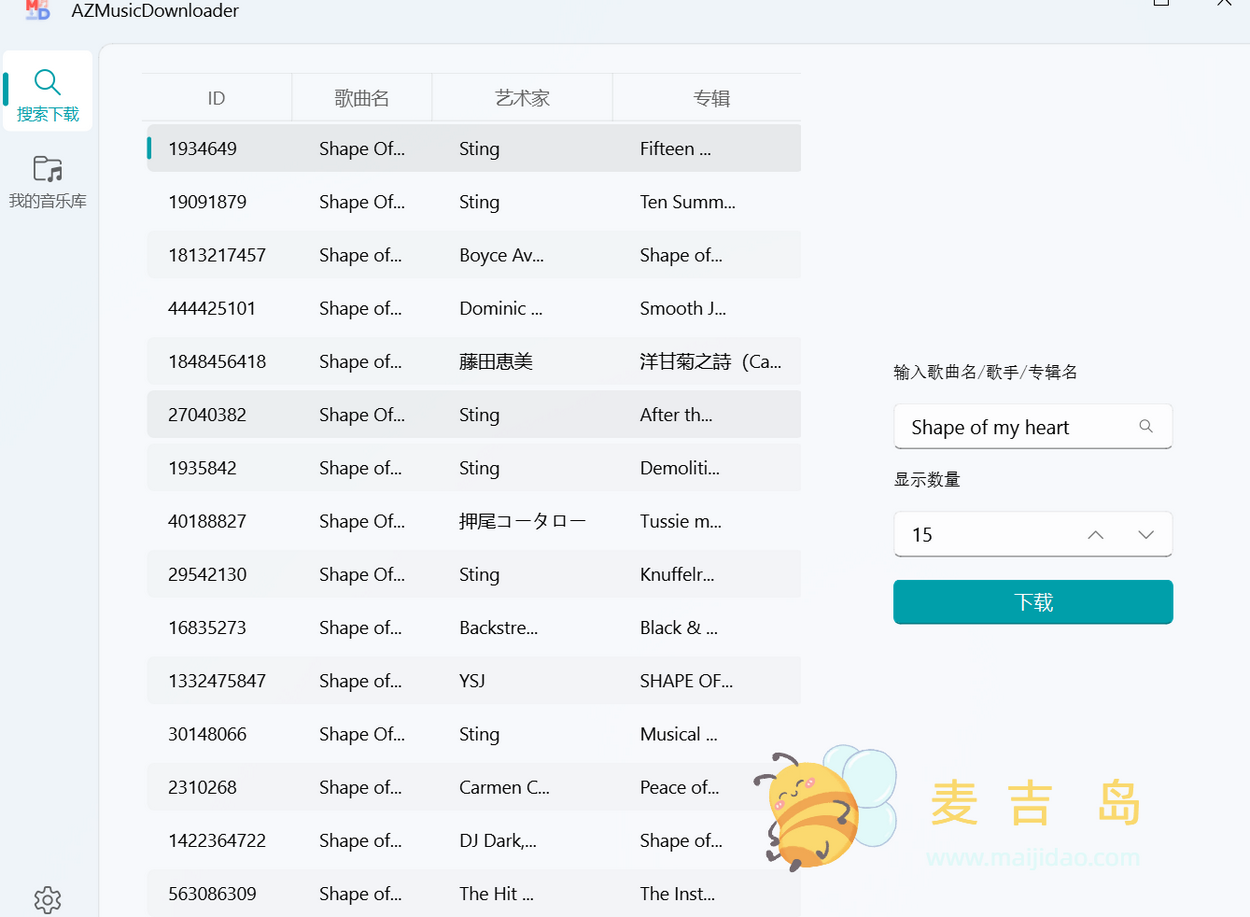Click artist cell DJ Dark,...
Screen dimensions: 1250x917
pyautogui.click(x=497, y=840)
